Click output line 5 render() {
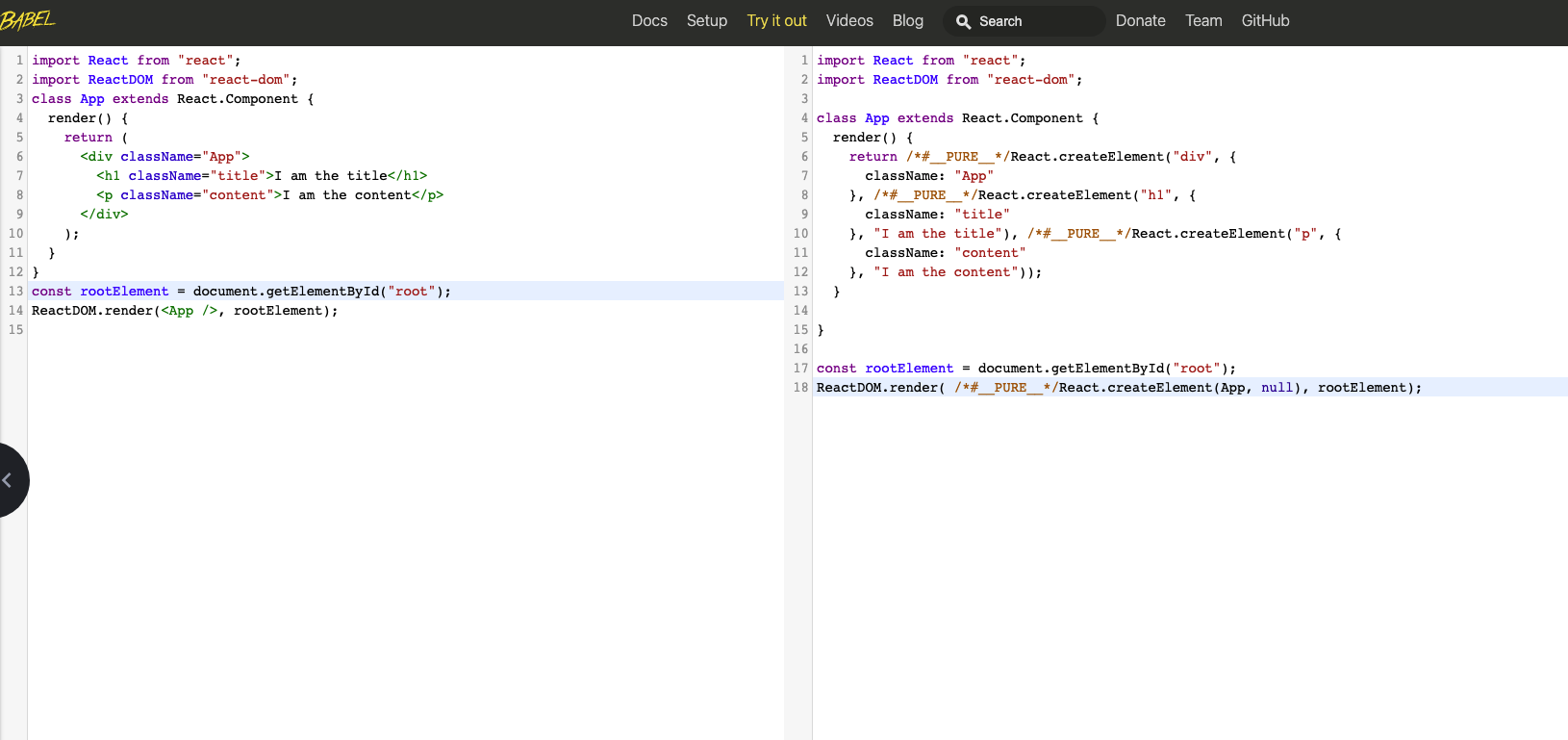The image size is (1568, 740). 873,137
